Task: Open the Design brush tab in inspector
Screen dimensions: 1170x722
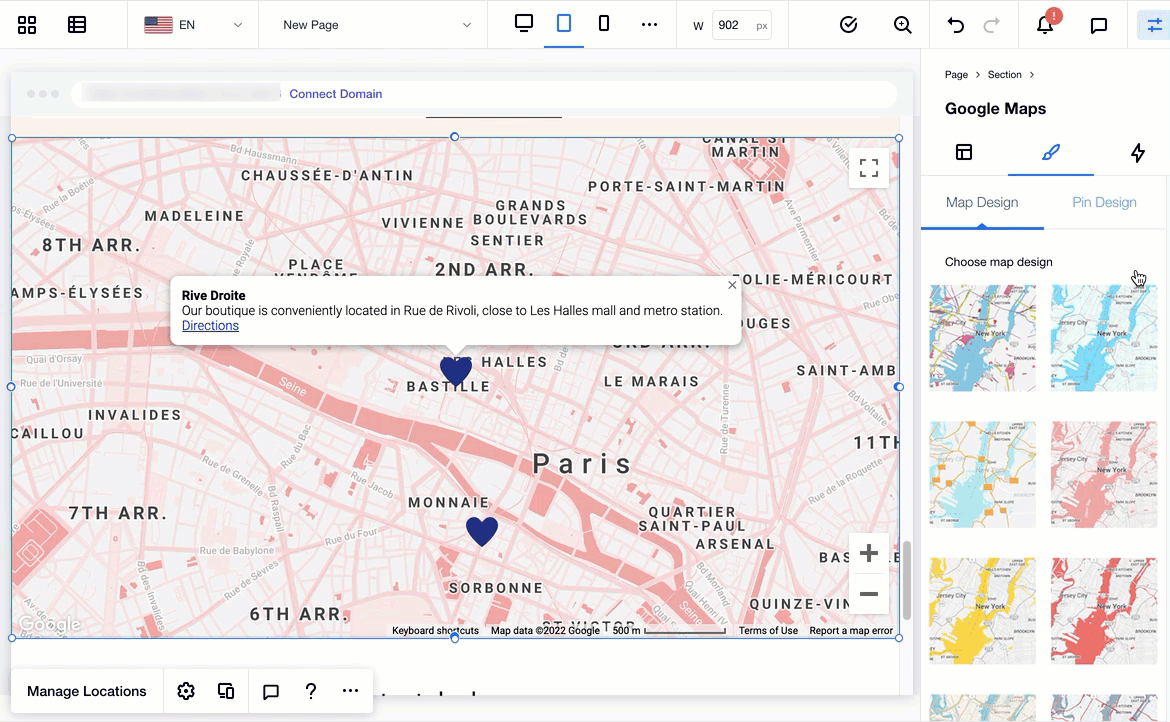Action: point(1051,152)
